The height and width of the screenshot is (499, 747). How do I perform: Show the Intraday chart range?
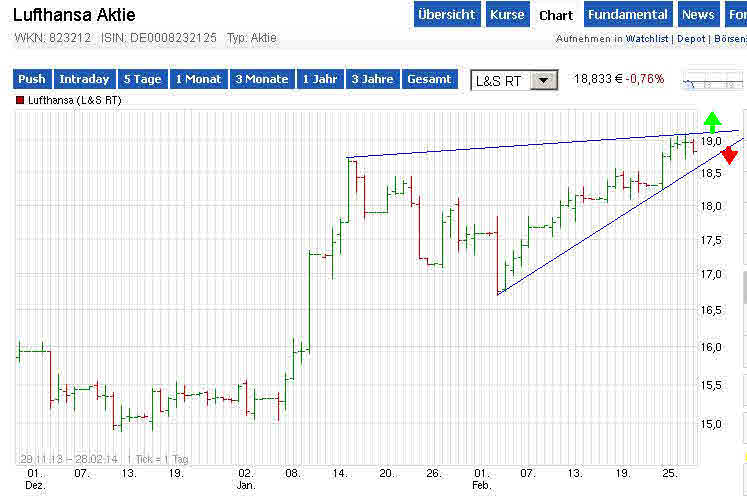[84, 79]
